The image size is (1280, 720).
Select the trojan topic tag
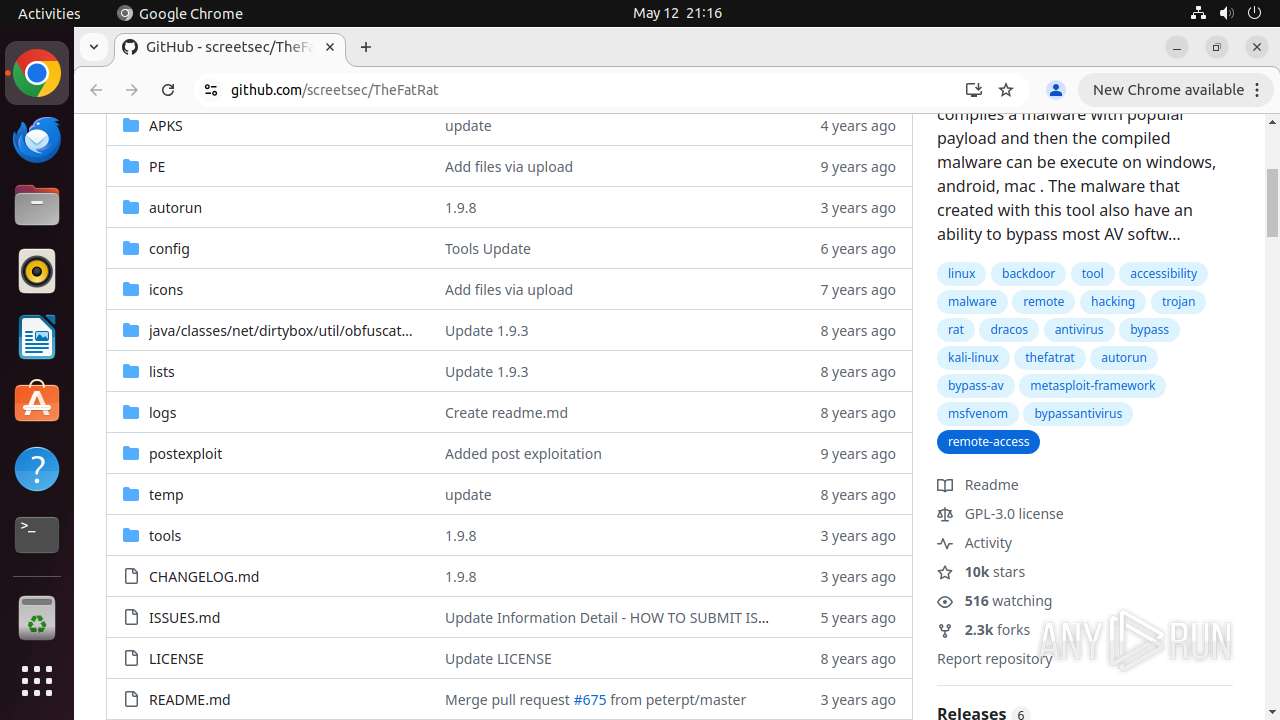(1178, 301)
